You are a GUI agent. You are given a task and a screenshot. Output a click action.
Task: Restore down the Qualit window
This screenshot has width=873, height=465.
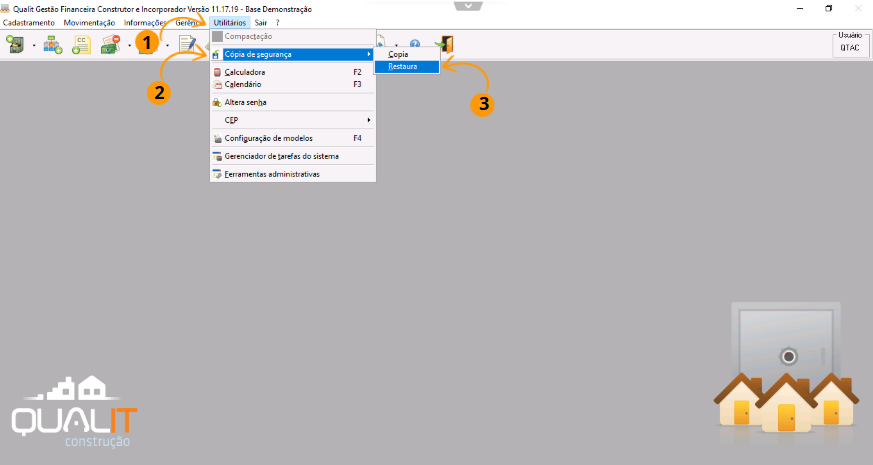[x=828, y=8]
